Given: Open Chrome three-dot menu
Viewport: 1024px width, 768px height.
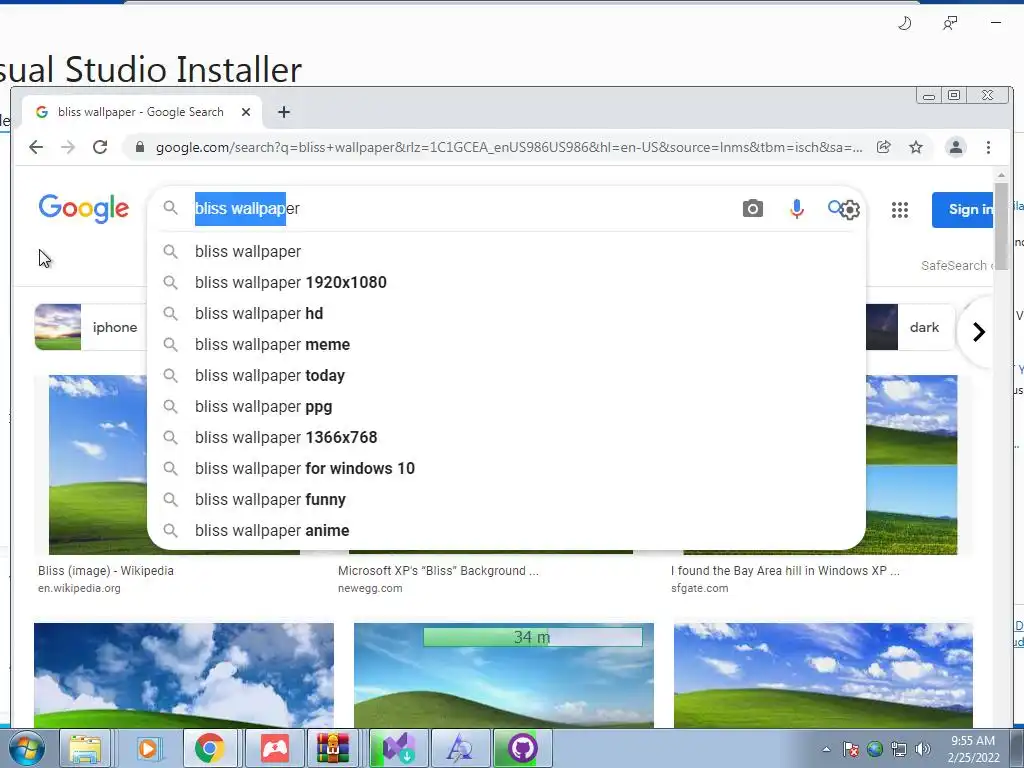Looking at the screenshot, I should [x=988, y=148].
